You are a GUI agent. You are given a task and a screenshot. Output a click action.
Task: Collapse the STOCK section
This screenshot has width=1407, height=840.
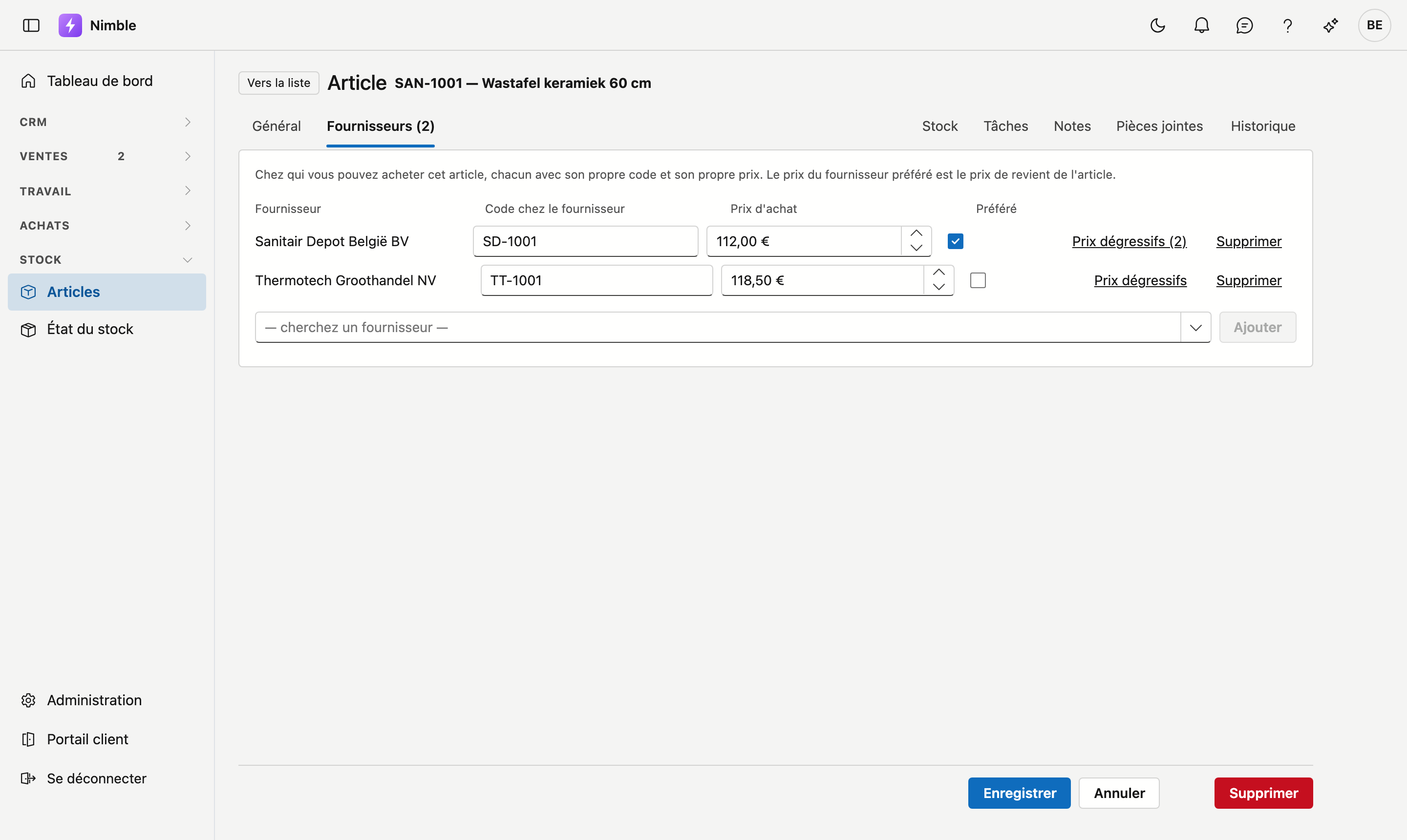[x=107, y=260]
